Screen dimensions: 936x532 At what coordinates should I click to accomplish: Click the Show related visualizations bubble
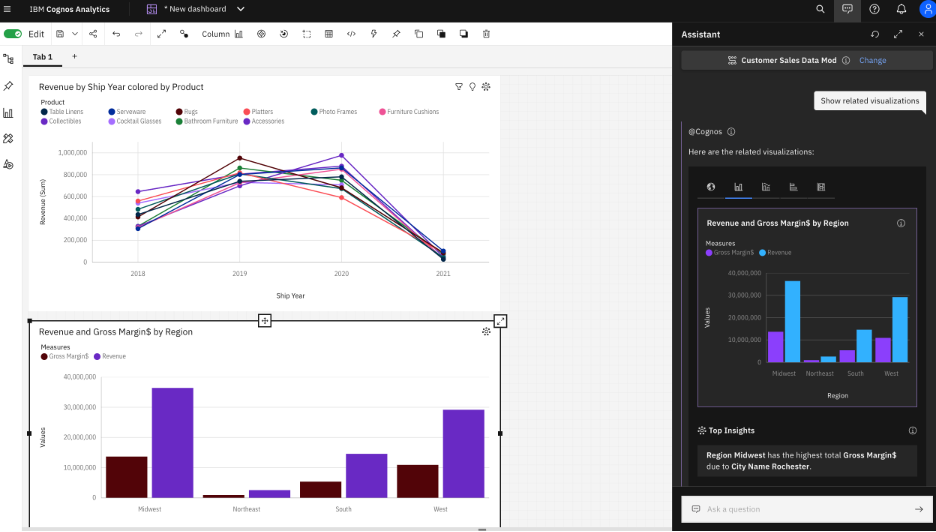click(869, 101)
